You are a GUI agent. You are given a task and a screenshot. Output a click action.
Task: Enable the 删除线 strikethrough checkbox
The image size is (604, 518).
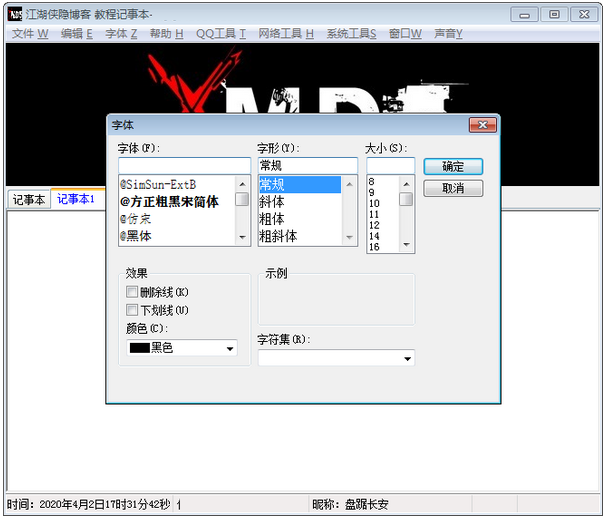coord(132,292)
